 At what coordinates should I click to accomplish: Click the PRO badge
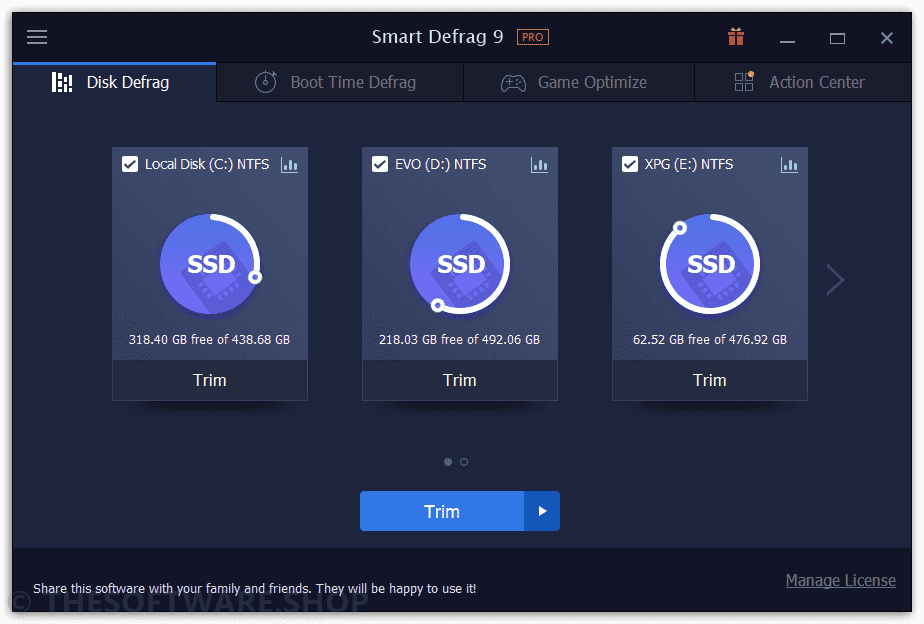click(533, 37)
